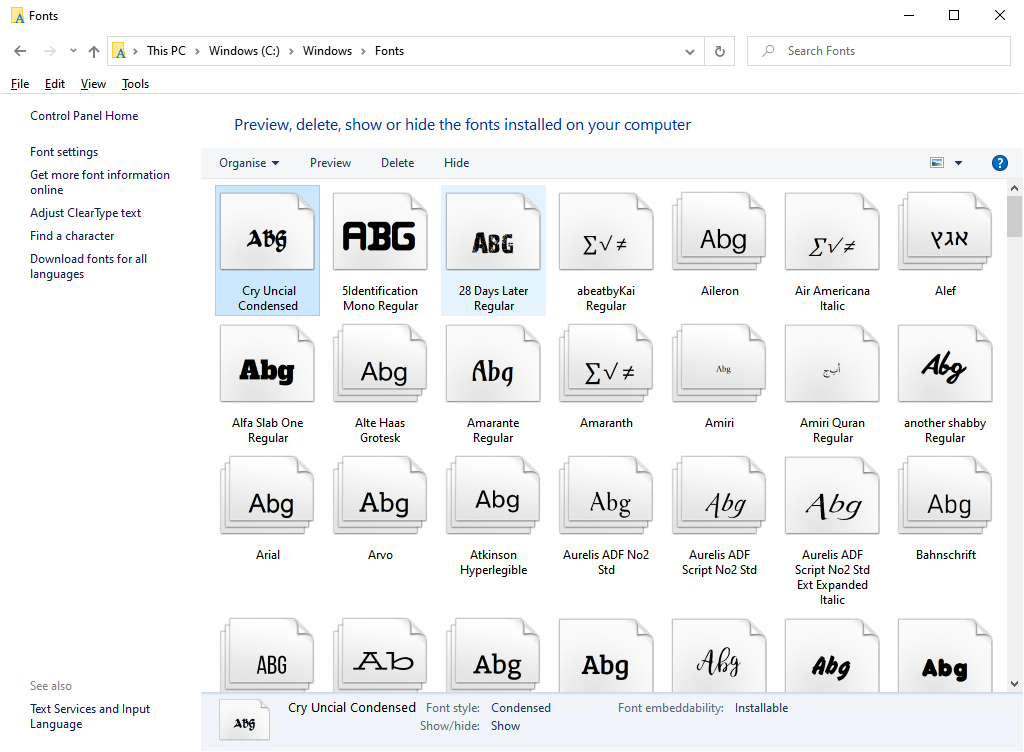1024x752 pixels.
Task: Open Text Services and Input Language link
Action: tap(89, 716)
